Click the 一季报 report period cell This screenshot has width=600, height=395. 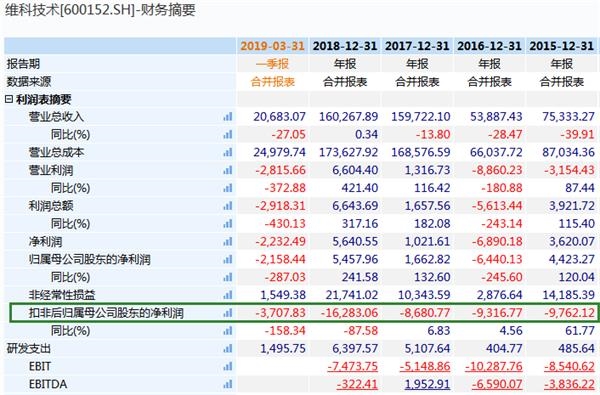(272, 64)
